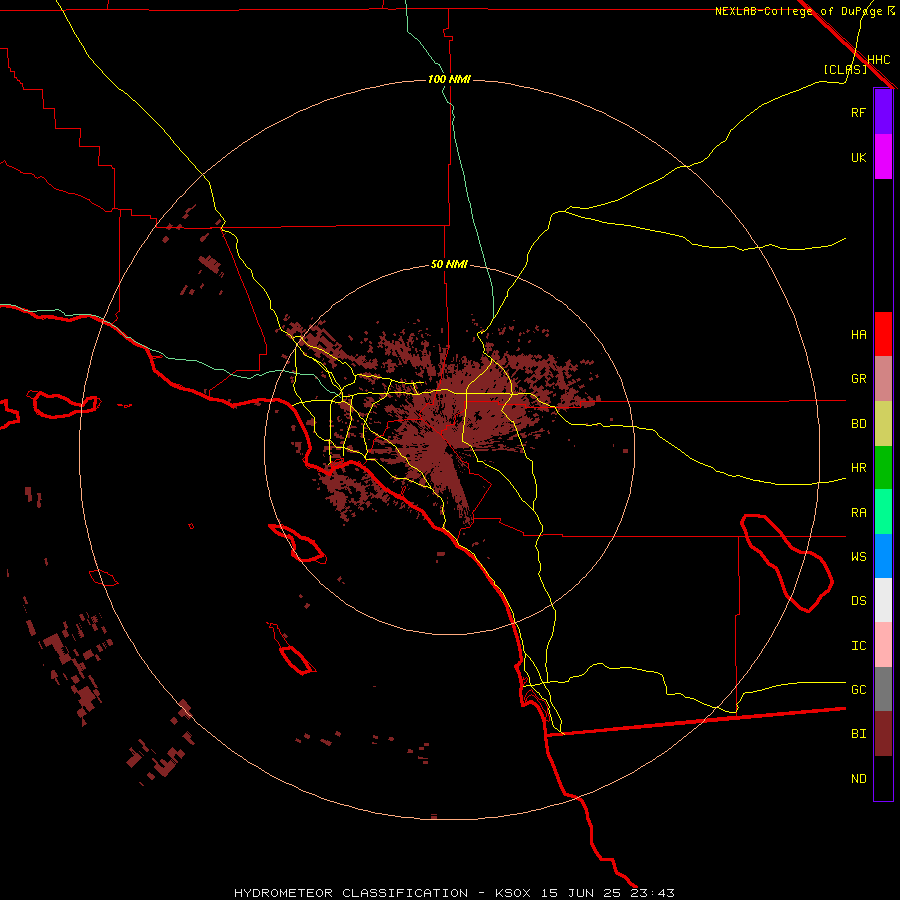Image resolution: width=900 pixels, height=900 pixels.
Task: Click the HHC product code text
Action: coord(879,60)
